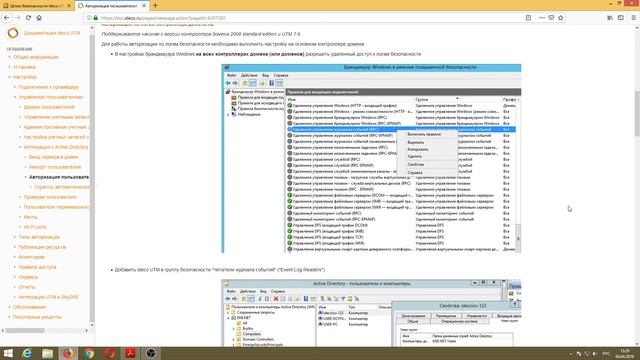Open Квоты link in the sidebar
640x360 pixels.
click(x=31, y=217)
